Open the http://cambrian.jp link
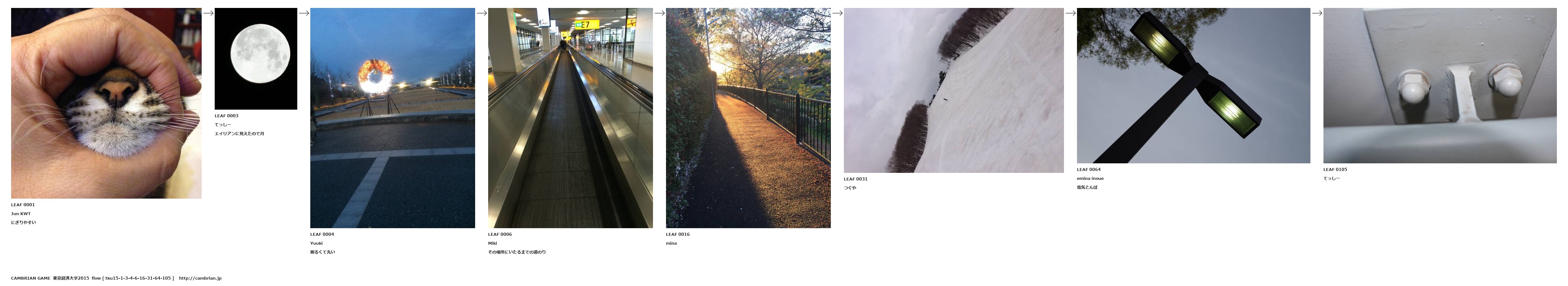This screenshot has height=286, width=1568. [200, 278]
